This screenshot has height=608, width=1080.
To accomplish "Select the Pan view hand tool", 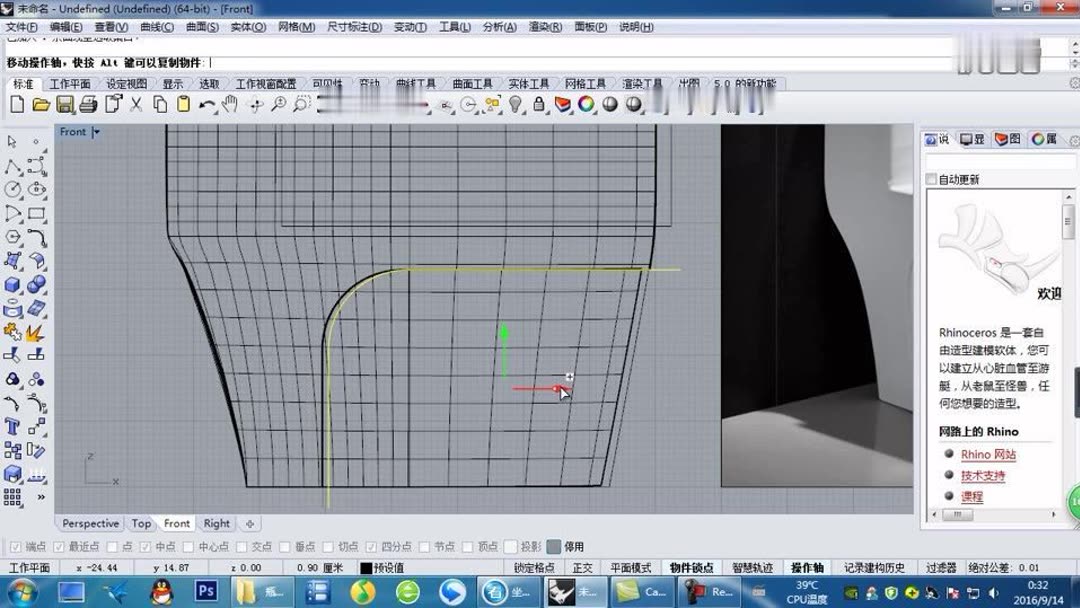I will pyautogui.click(x=230, y=104).
